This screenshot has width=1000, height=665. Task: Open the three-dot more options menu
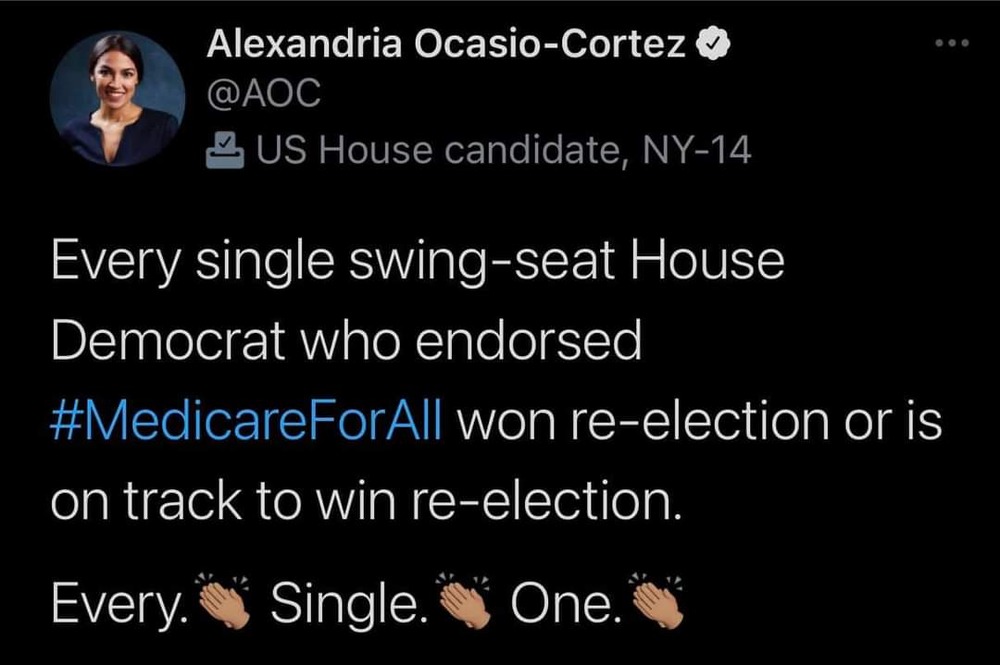(951, 45)
